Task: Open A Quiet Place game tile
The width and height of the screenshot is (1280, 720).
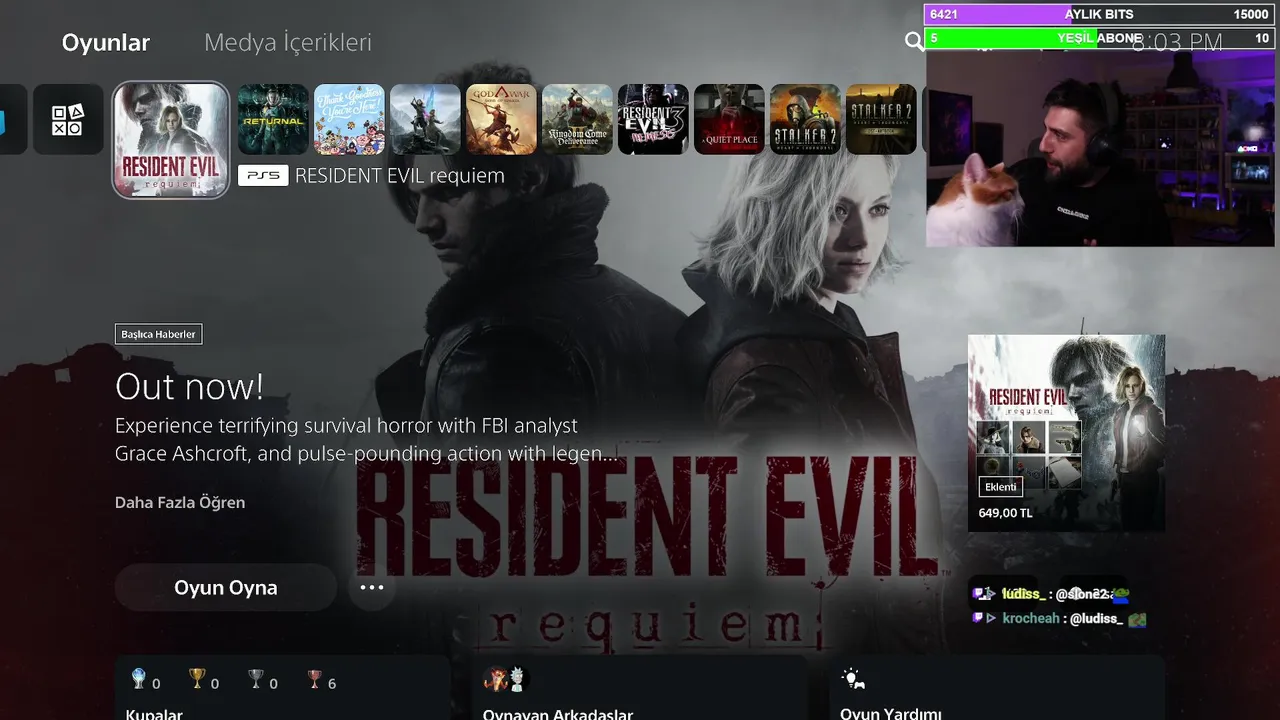Action: click(x=729, y=119)
